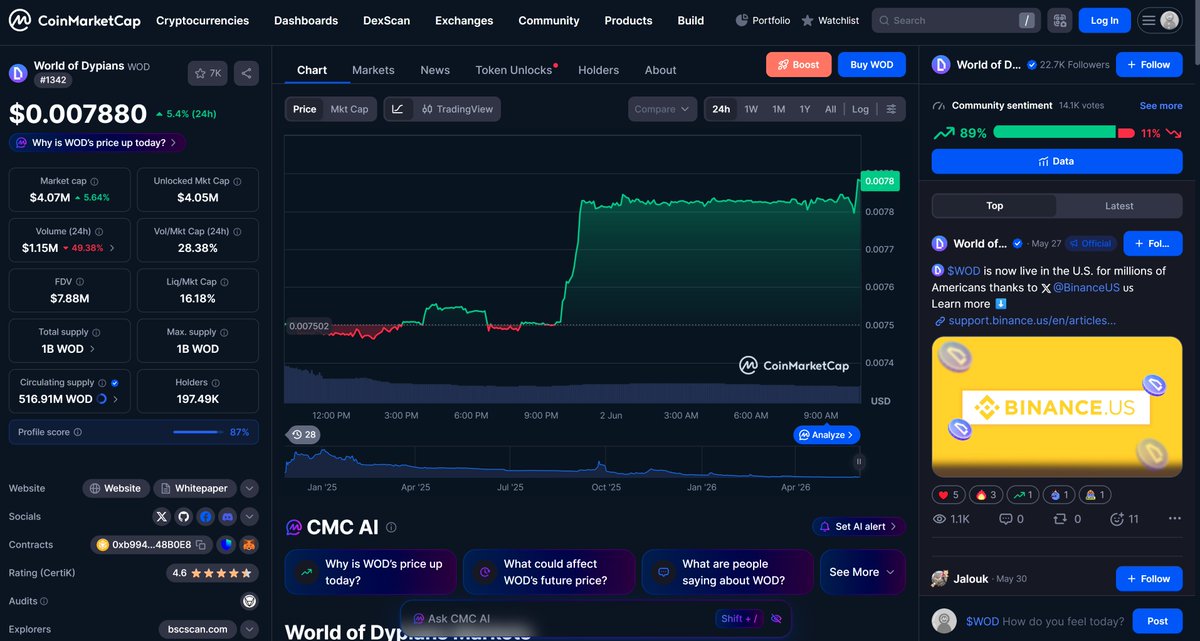Open the Discord social link
The width and height of the screenshot is (1200, 641).
227,517
